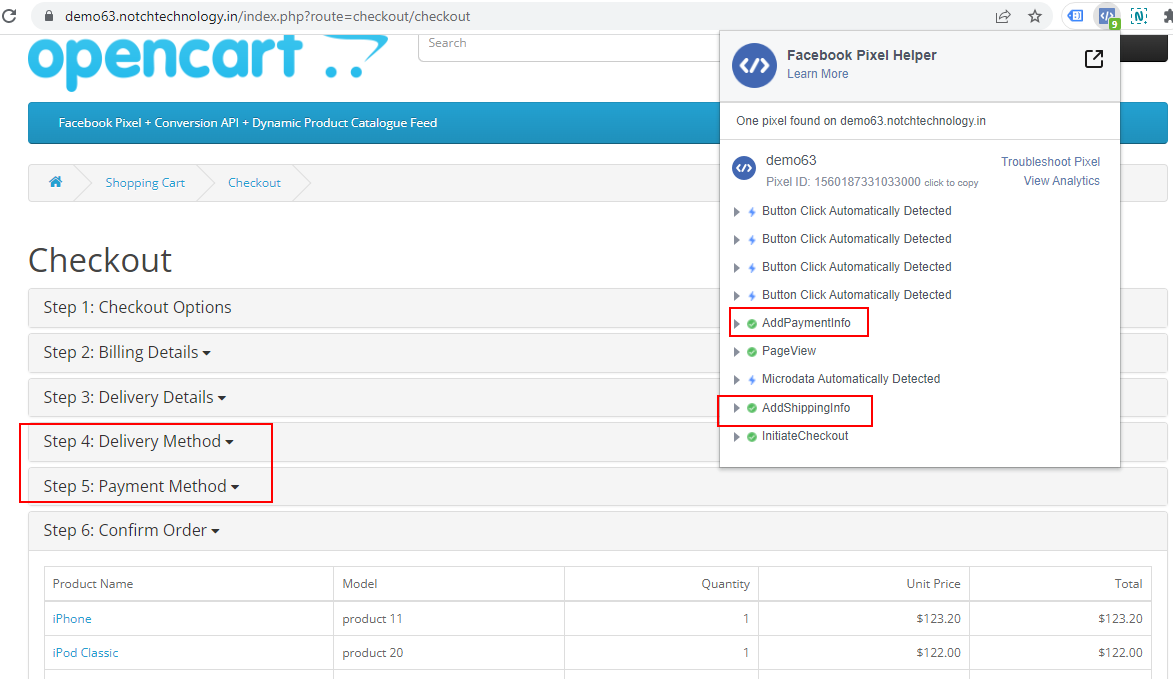The height and width of the screenshot is (679, 1173).
Task: Click the green check icon next to PageView
Action: coord(751,351)
